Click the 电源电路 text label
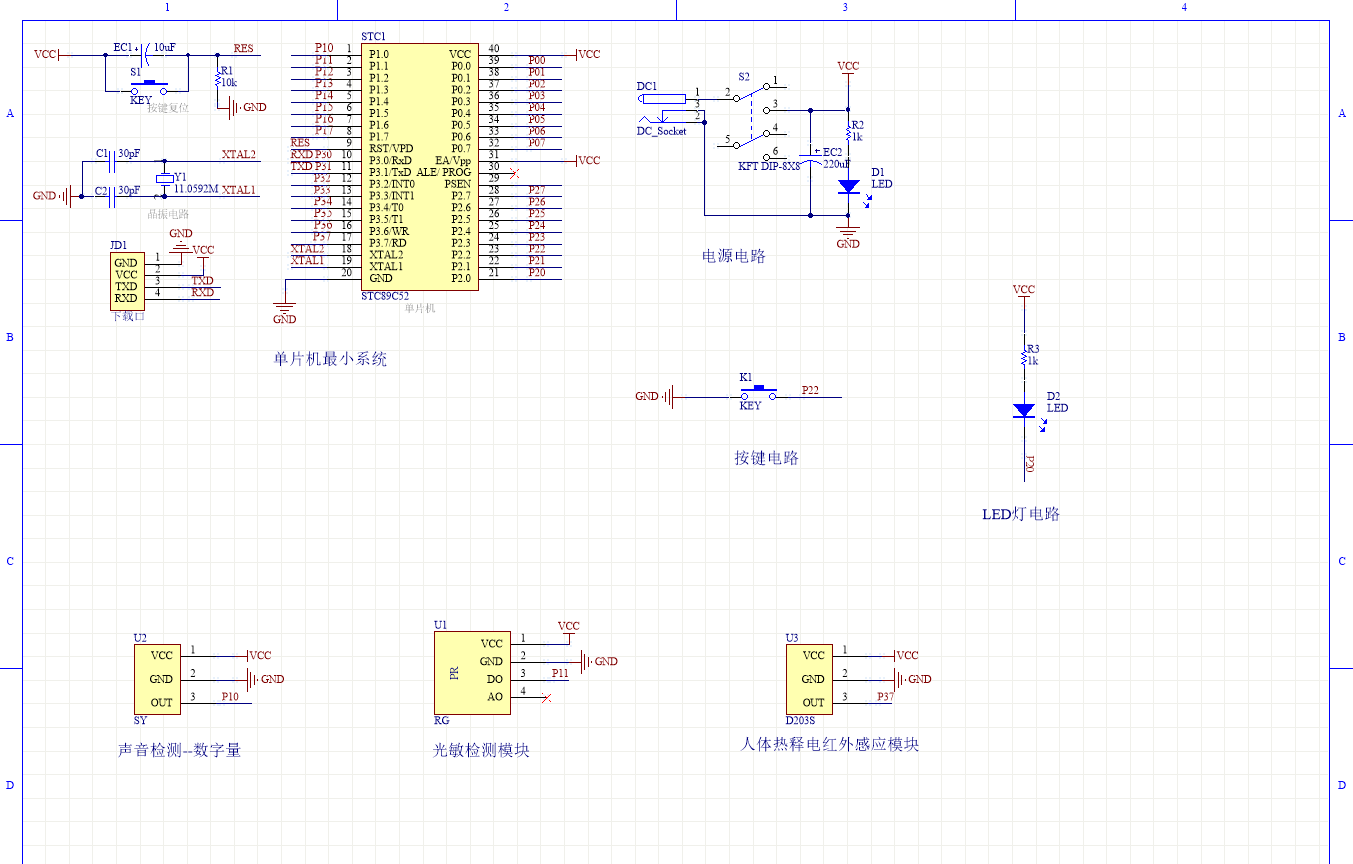The image size is (1353, 864). tap(733, 256)
